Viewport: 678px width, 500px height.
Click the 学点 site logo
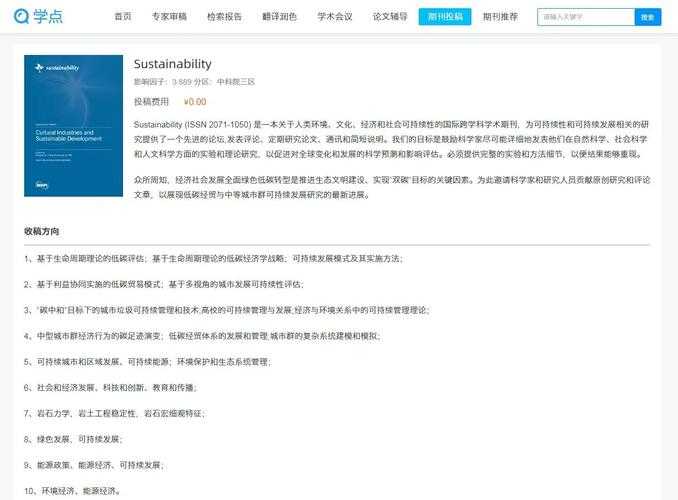click(x=38, y=16)
